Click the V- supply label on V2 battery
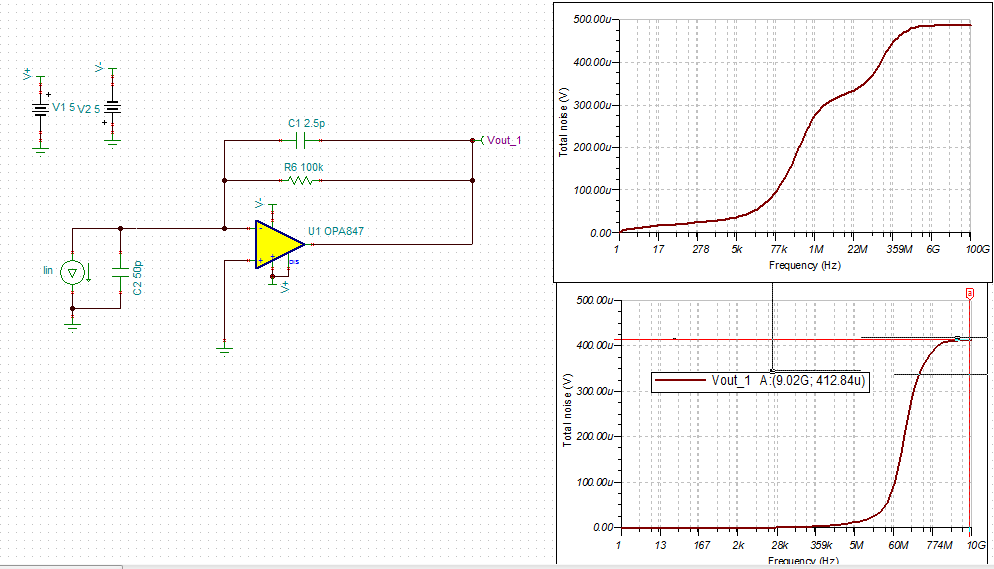The height and width of the screenshot is (569, 994). [x=99, y=67]
